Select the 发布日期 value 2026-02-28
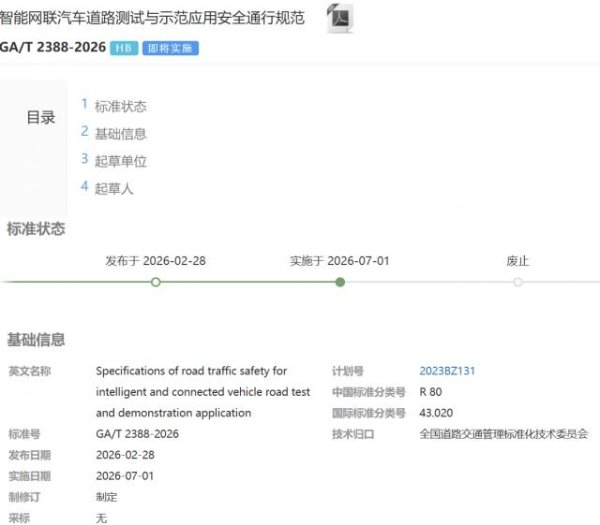 pos(125,455)
